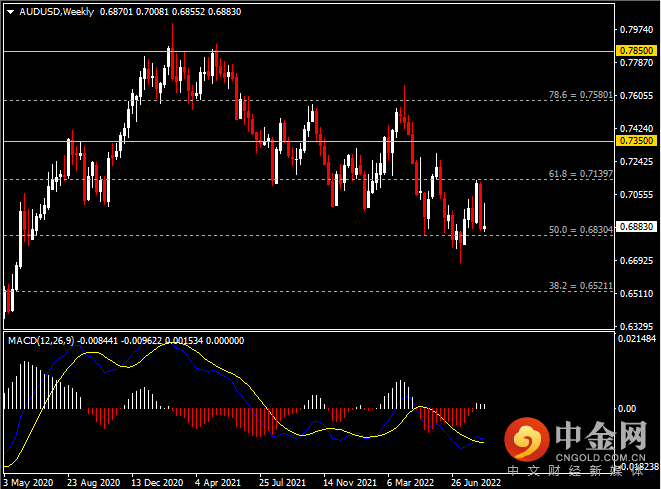
Task: Click the 14 Nov 2021 date label
Action: pyautogui.click(x=350, y=483)
